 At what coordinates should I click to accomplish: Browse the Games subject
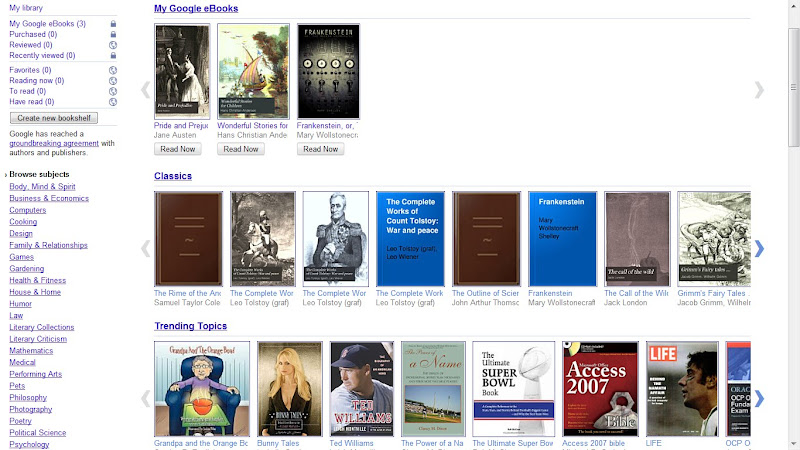21,257
